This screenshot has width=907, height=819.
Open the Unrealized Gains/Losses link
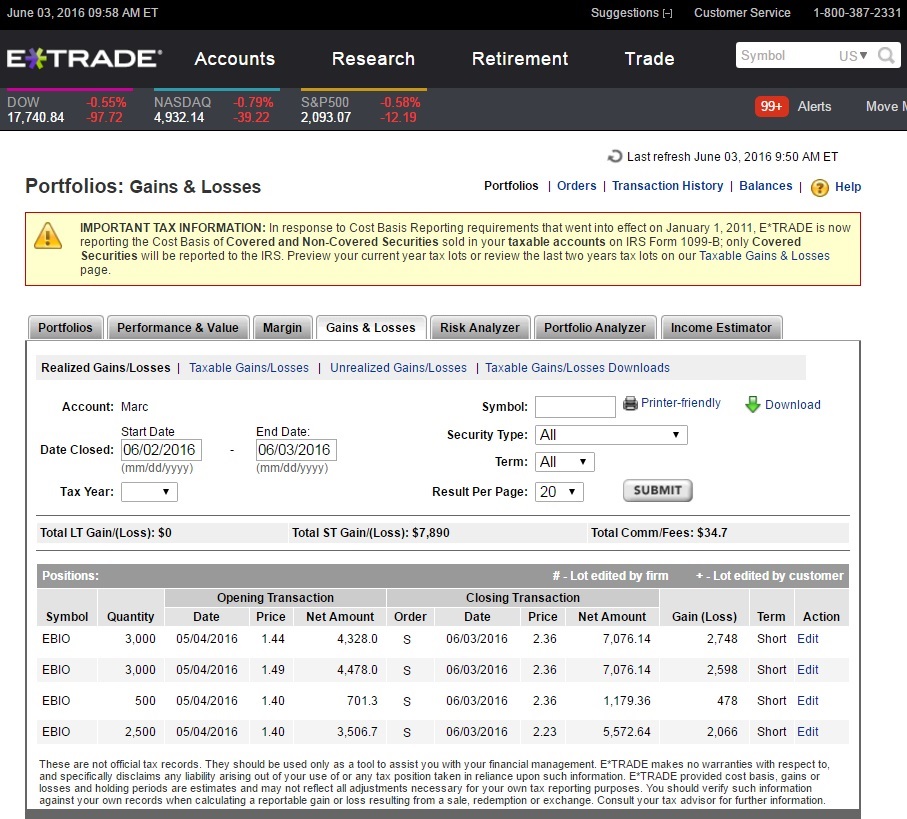click(398, 368)
